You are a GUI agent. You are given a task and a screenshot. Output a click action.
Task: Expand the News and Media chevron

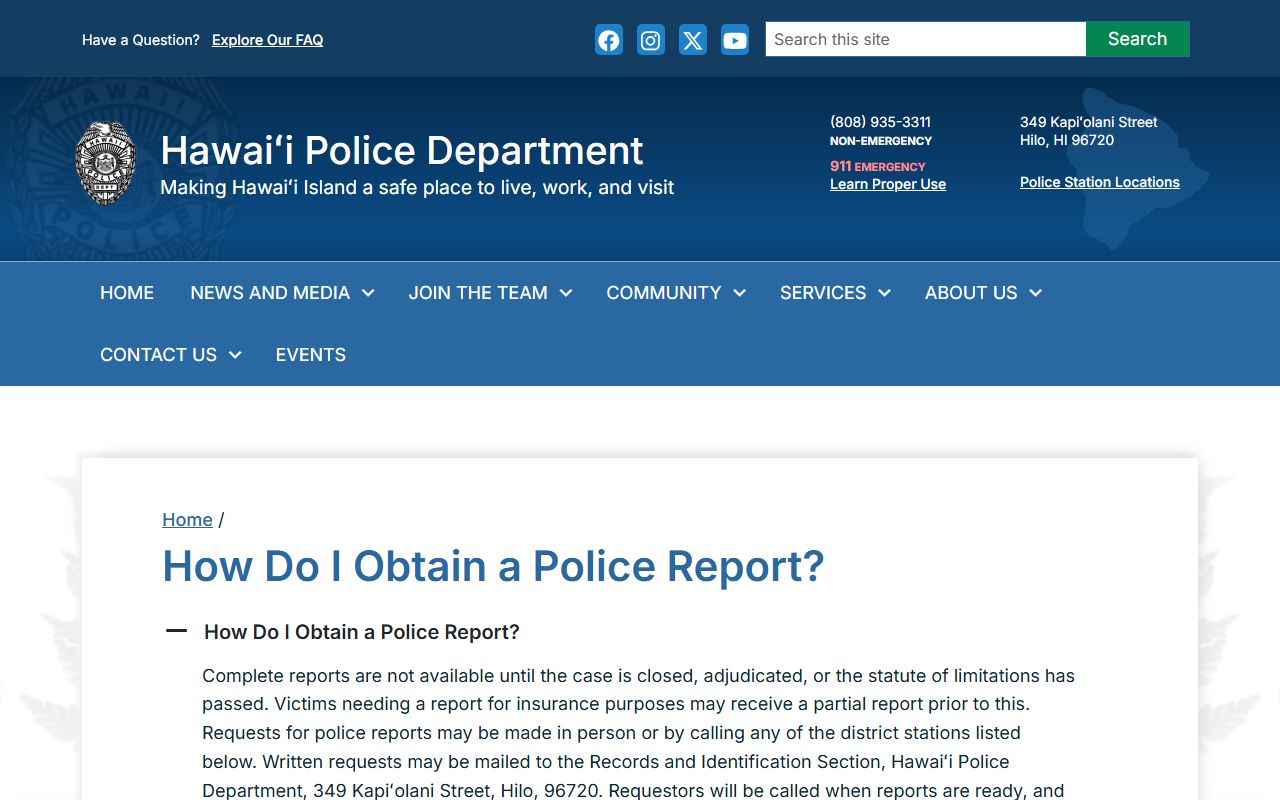368,293
